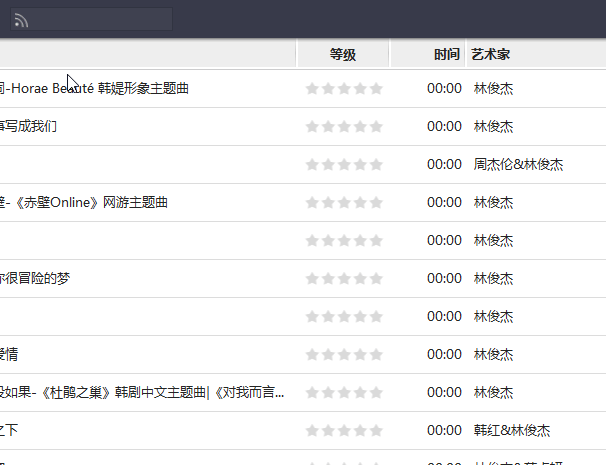Sort by 等级 column header

343,55
